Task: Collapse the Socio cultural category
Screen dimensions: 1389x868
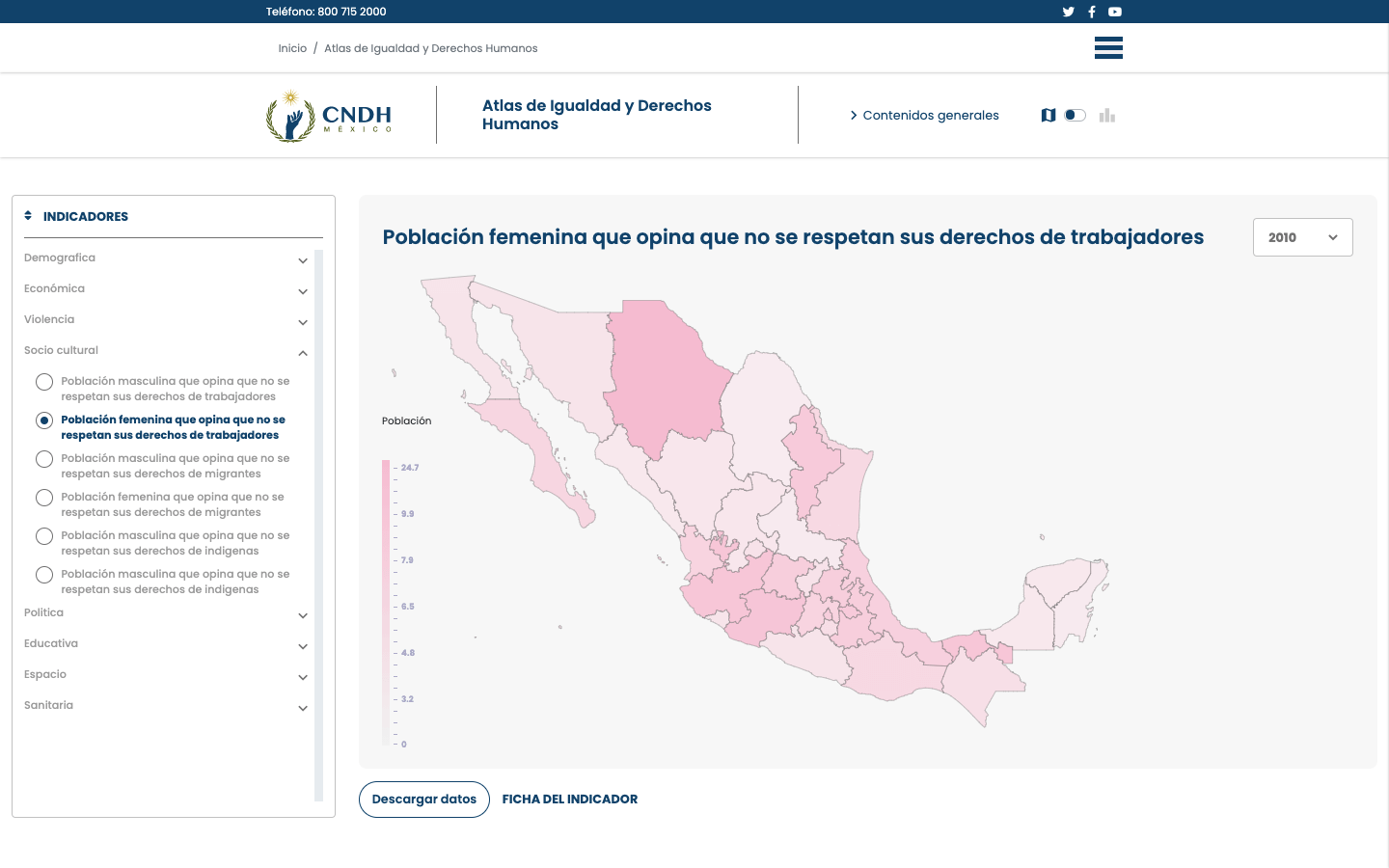Action: point(303,353)
